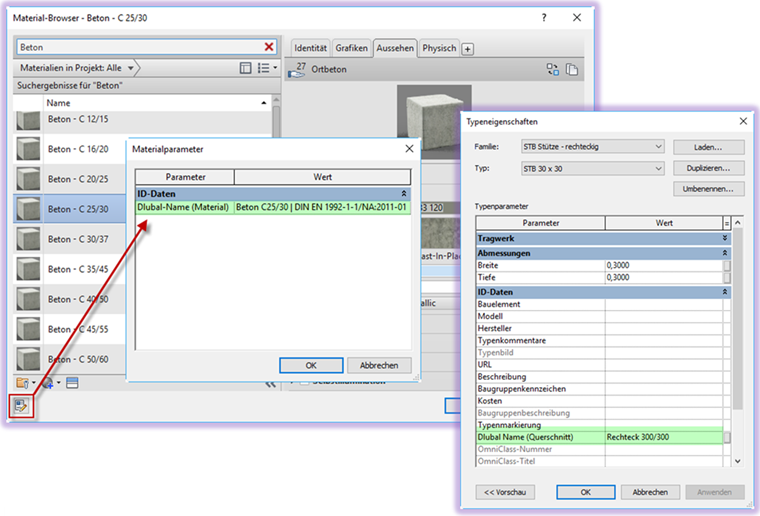Switch to the Identität tab
Viewport: 760px width, 516px height.
[310, 48]
